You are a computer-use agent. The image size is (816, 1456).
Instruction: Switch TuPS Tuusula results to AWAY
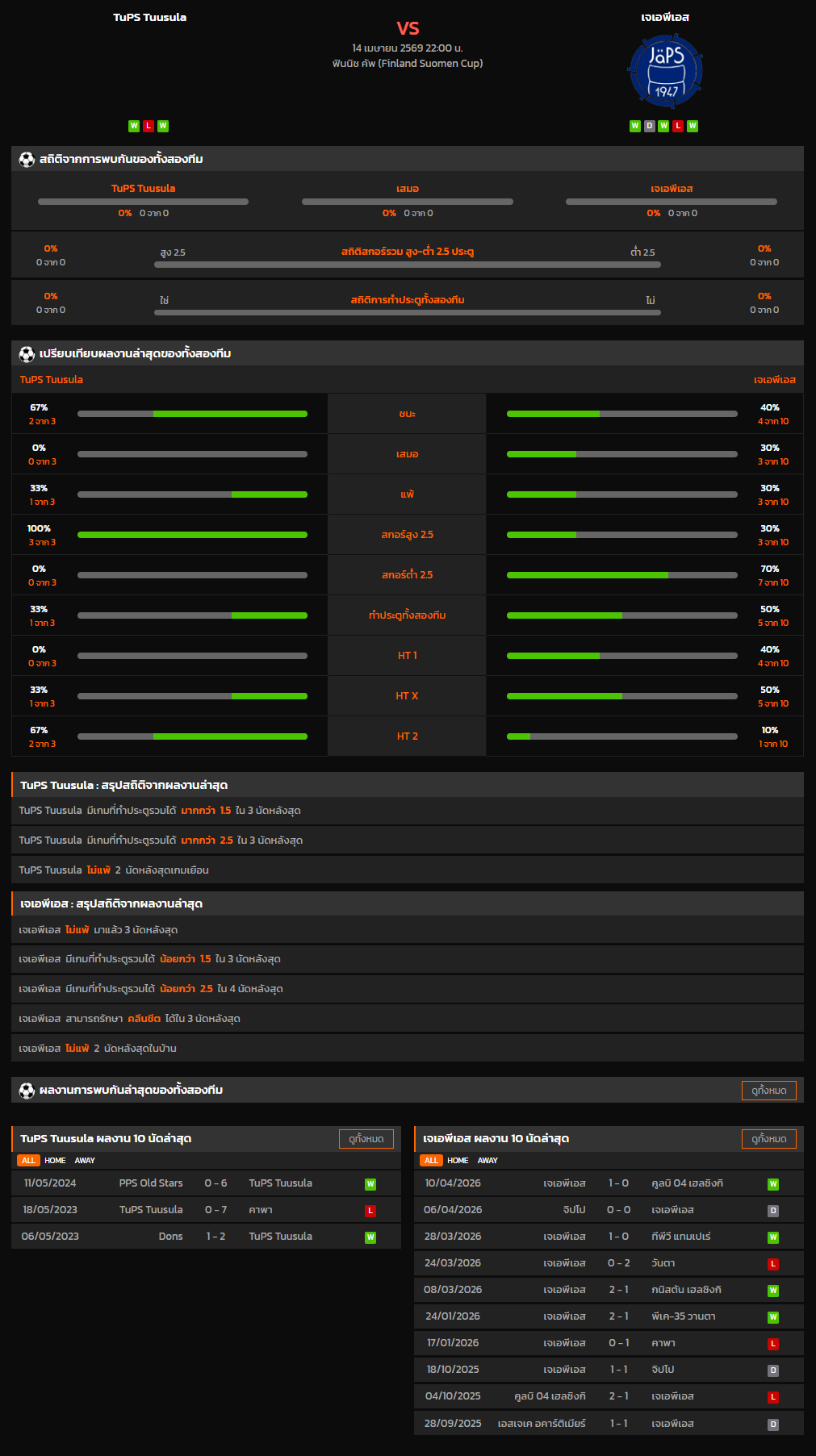coord(85,1160)
